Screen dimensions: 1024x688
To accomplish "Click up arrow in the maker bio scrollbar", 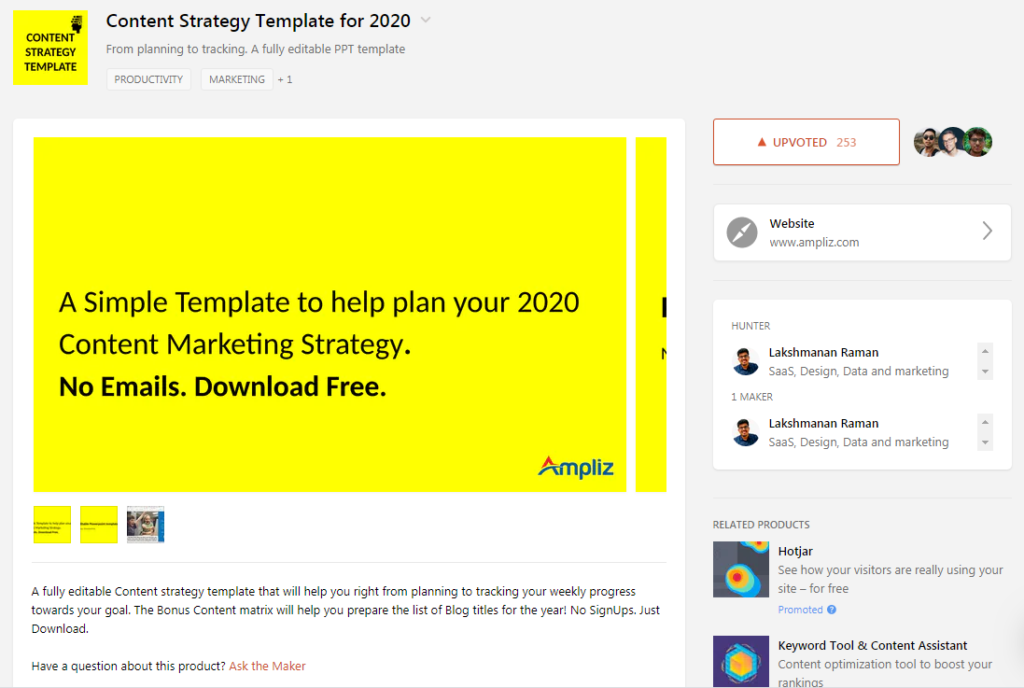I will pyautogui.click(x=985, y=422).
